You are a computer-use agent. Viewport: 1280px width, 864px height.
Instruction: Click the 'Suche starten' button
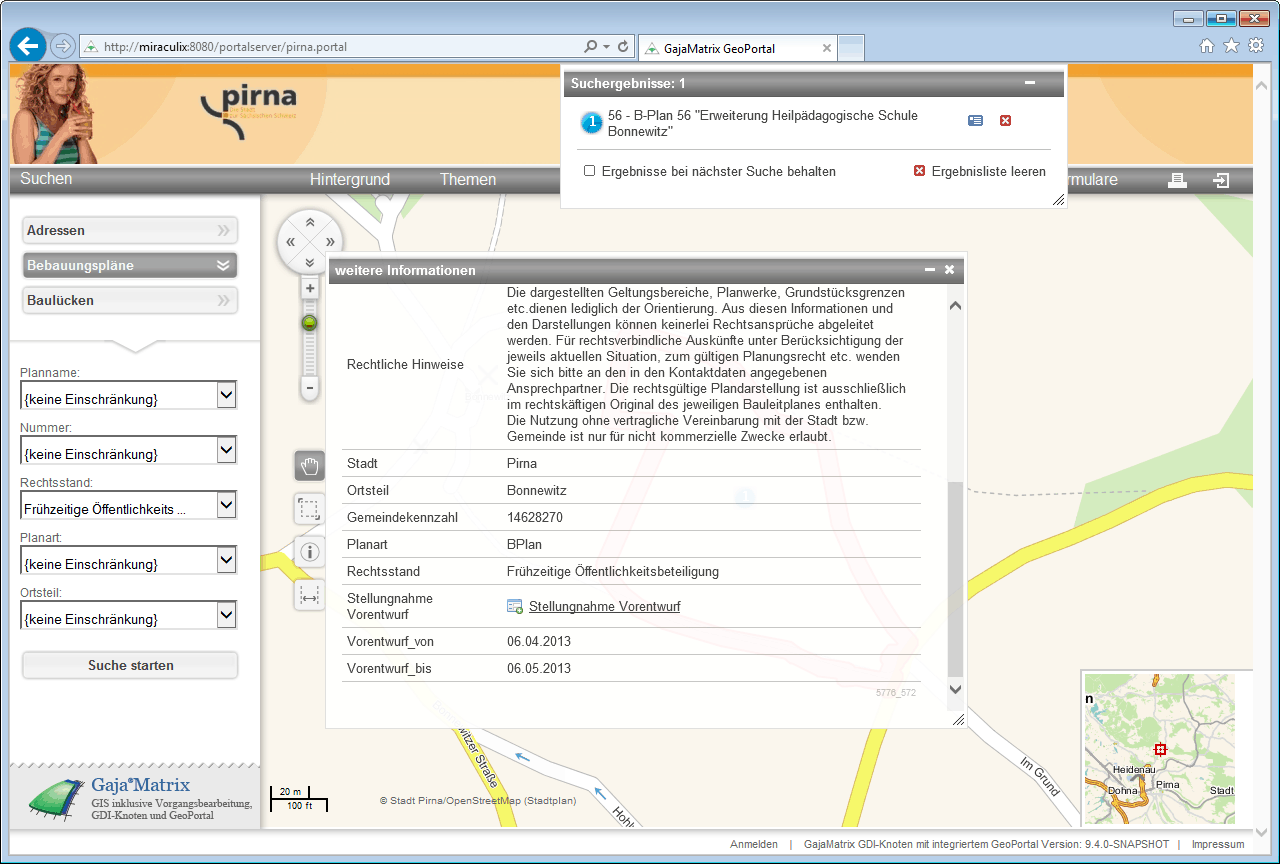point(130,665)
